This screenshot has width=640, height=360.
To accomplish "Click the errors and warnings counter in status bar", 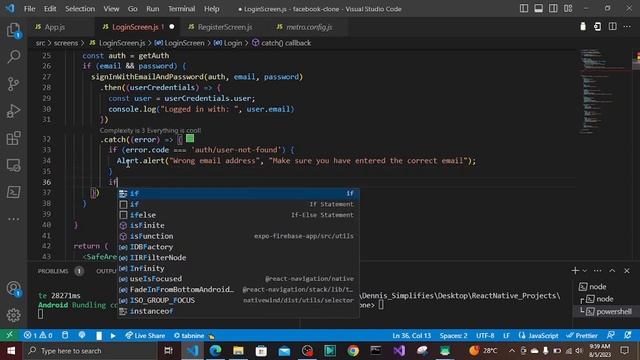I will coord(38,336).
